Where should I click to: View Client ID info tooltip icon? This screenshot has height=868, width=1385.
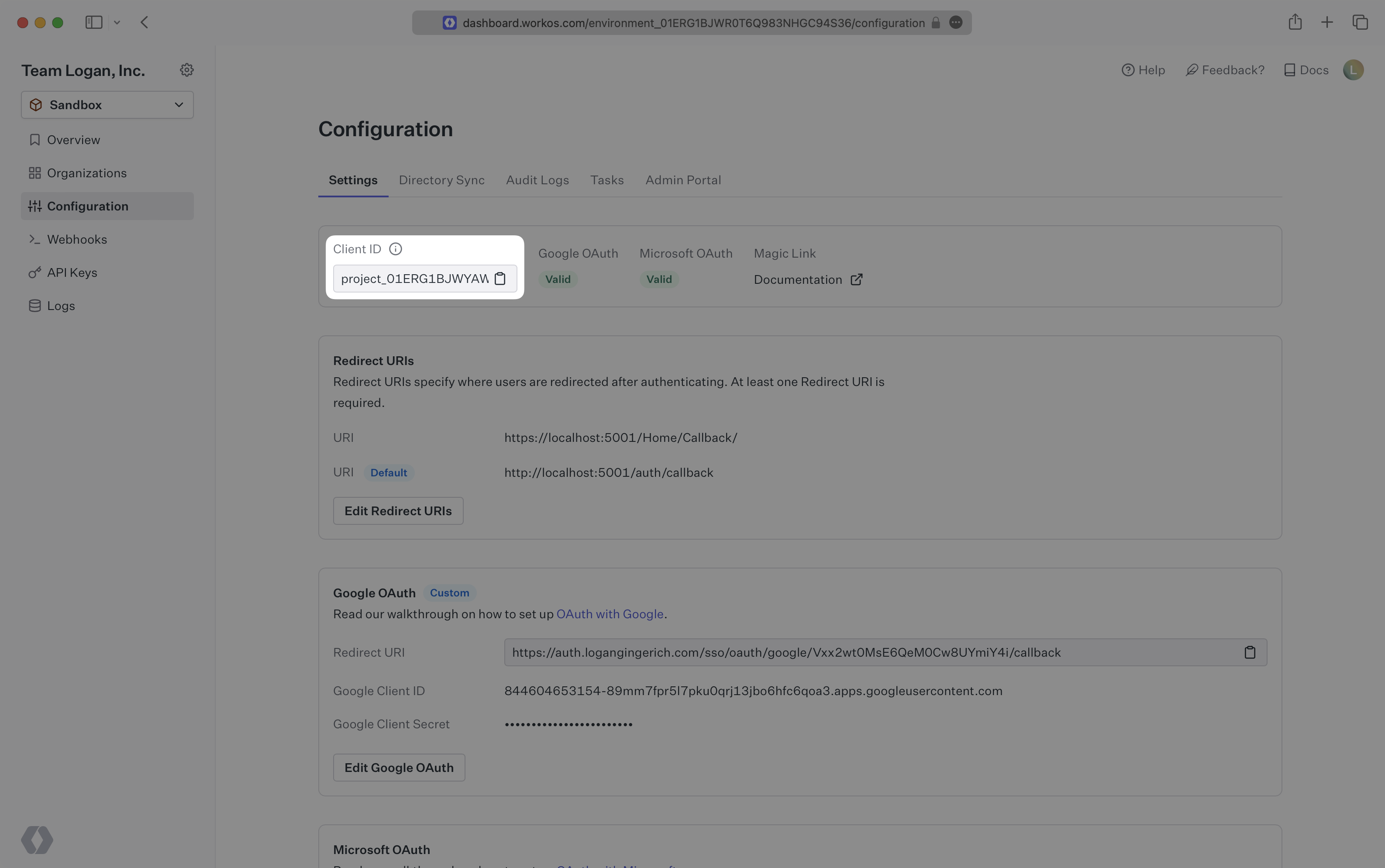395,248
